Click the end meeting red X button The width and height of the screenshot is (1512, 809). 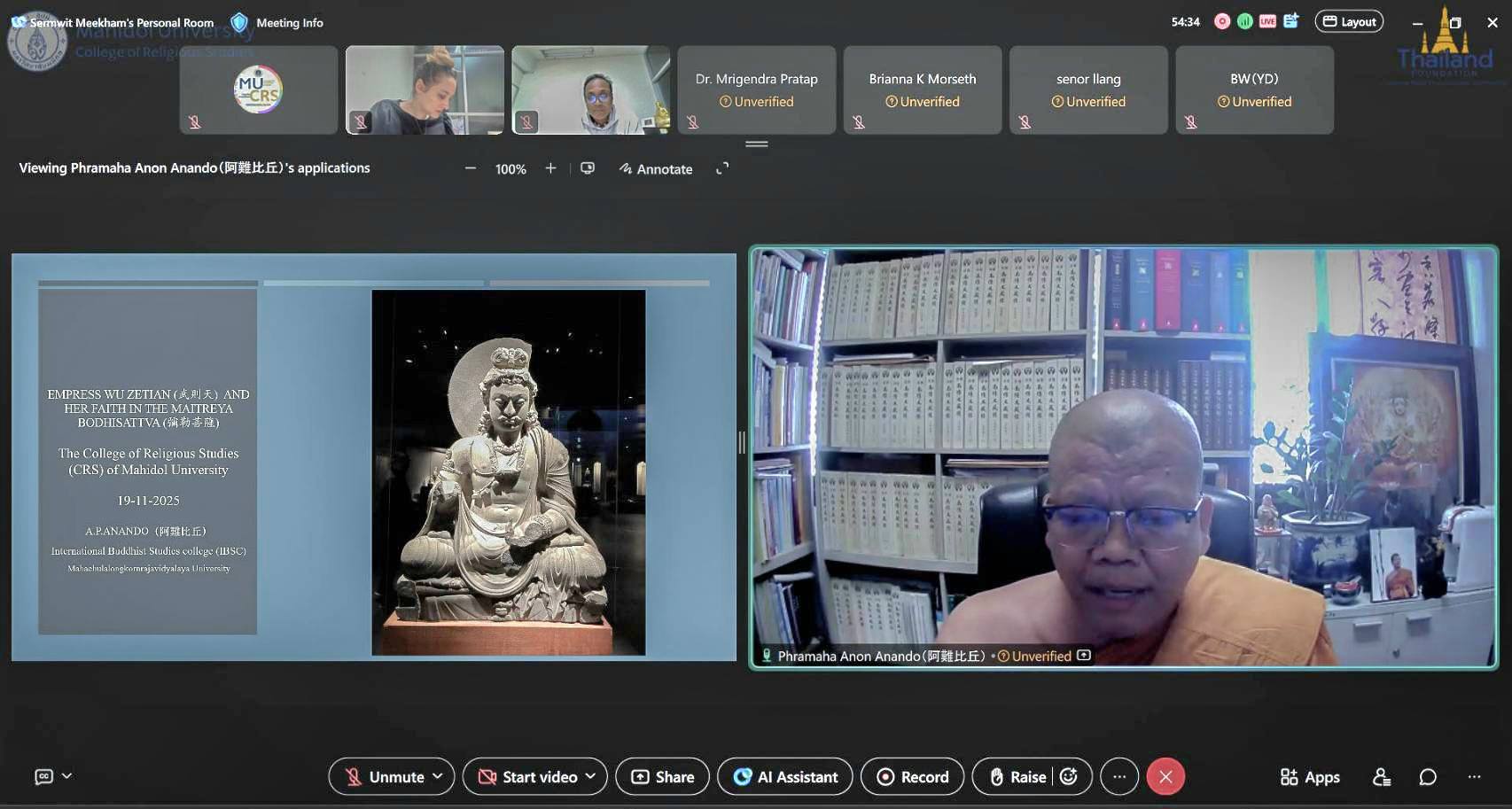click(1165, 777)
